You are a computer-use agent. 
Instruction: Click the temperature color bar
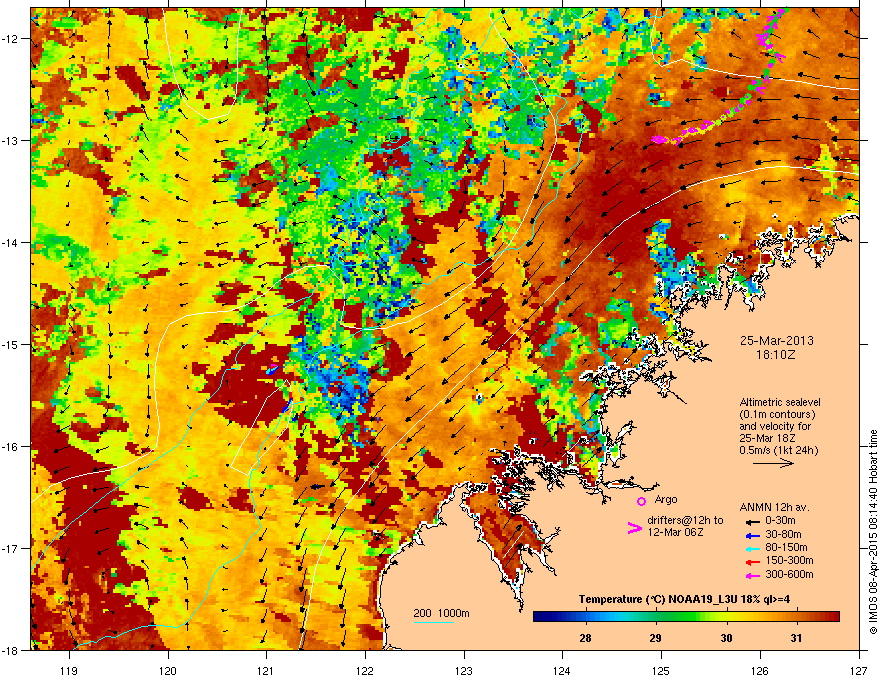coord(686,617)
